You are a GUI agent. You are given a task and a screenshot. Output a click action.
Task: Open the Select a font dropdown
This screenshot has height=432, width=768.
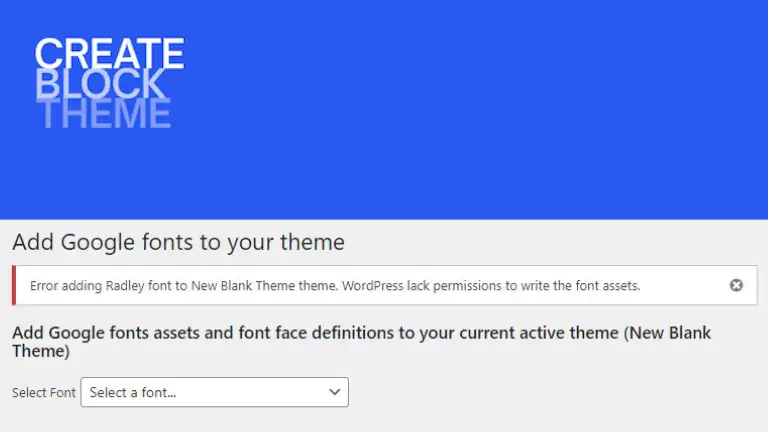(215, 392)
